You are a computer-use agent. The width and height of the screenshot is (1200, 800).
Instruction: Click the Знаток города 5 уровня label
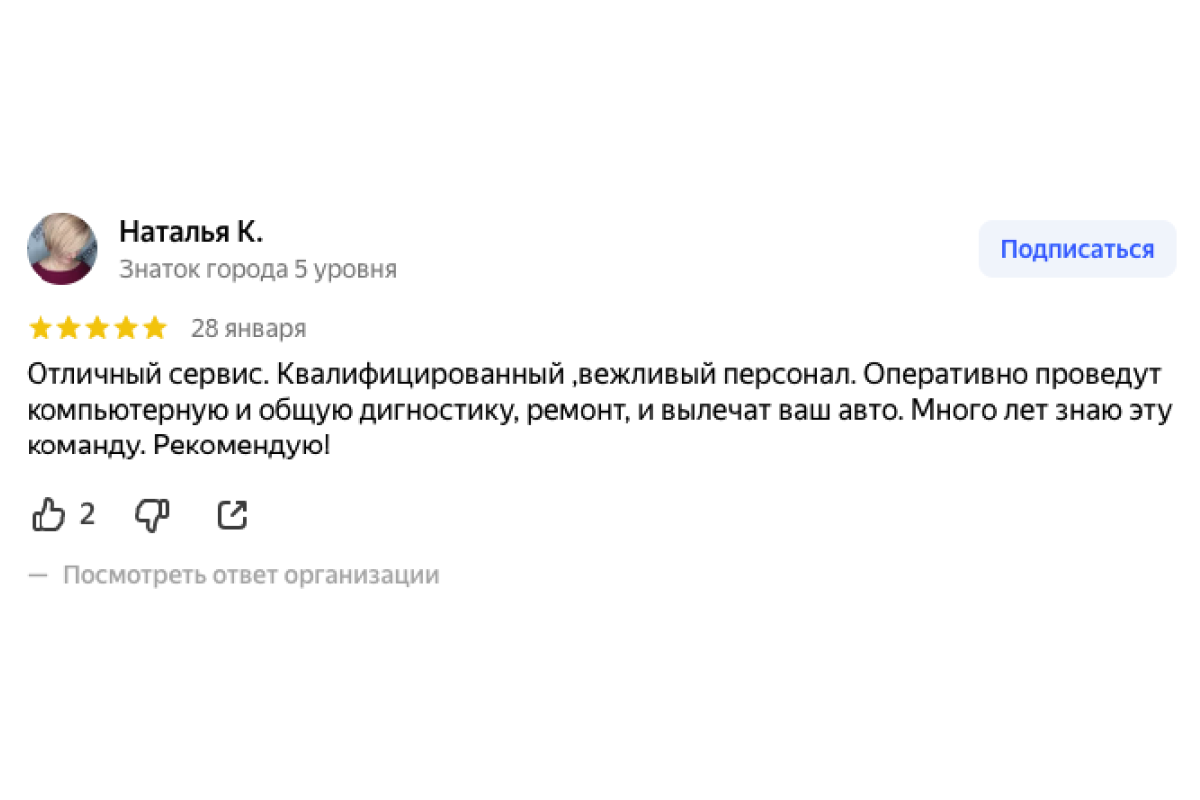[258, 270]
